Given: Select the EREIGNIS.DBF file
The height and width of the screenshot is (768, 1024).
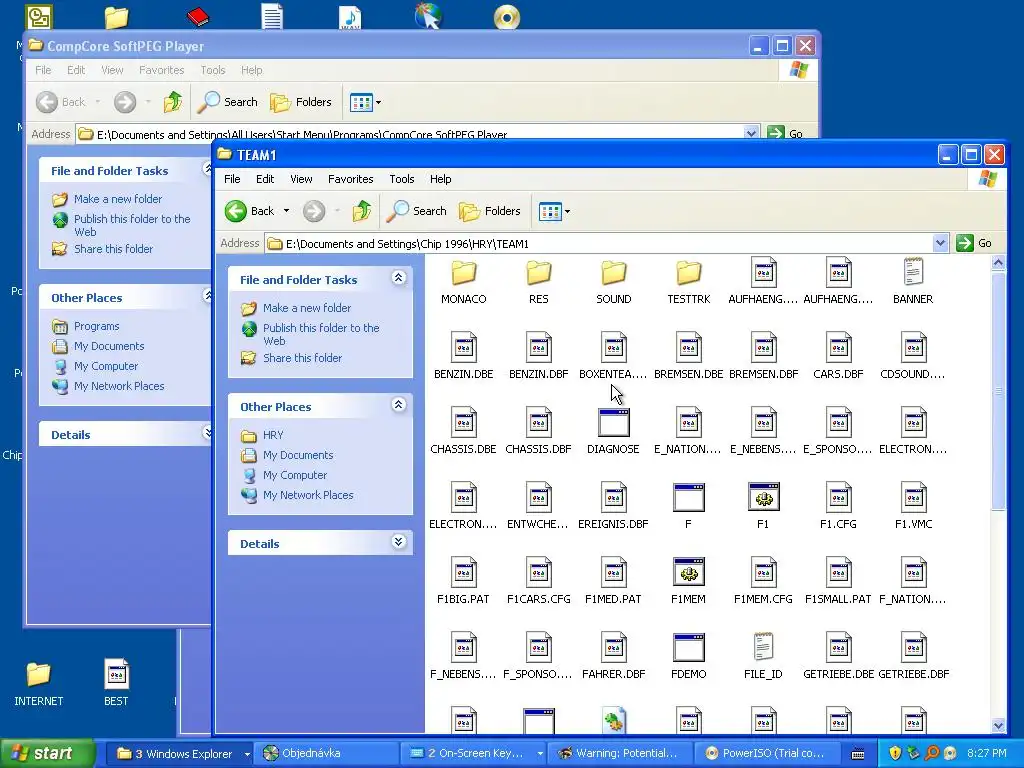Looking at the screenshot, I should (x=613, y=507).
